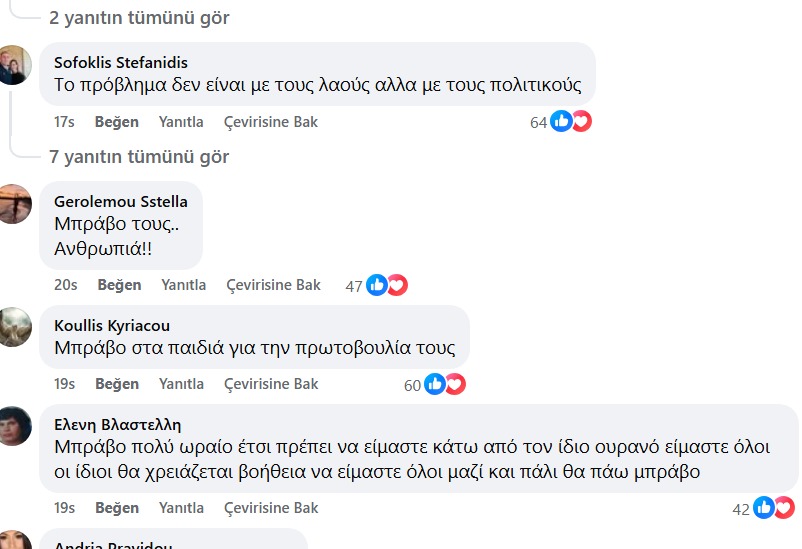Viewport: 802px width, 549px height.
Task: Click the 20s timestamp on Gerolemou comment
Action: (x=65, y=285)
